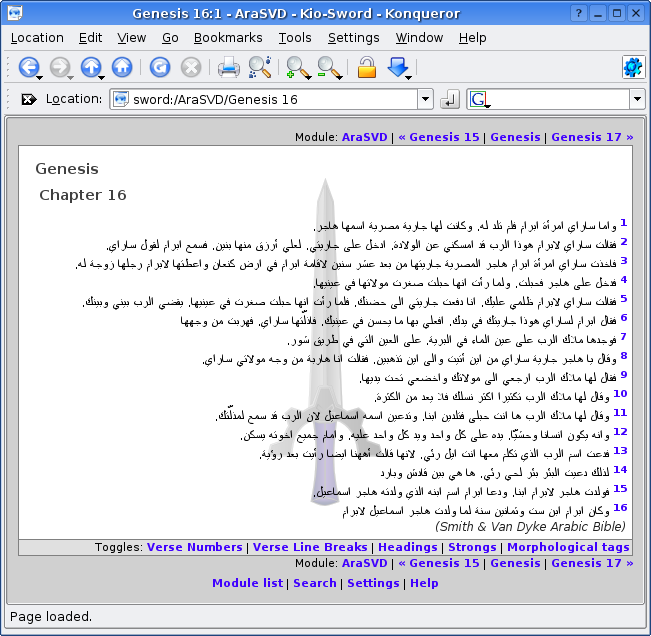Screen dimensions: 651x636
Task: Open Find with the magnifier-dots icon
Action: (x=260, y=67)
